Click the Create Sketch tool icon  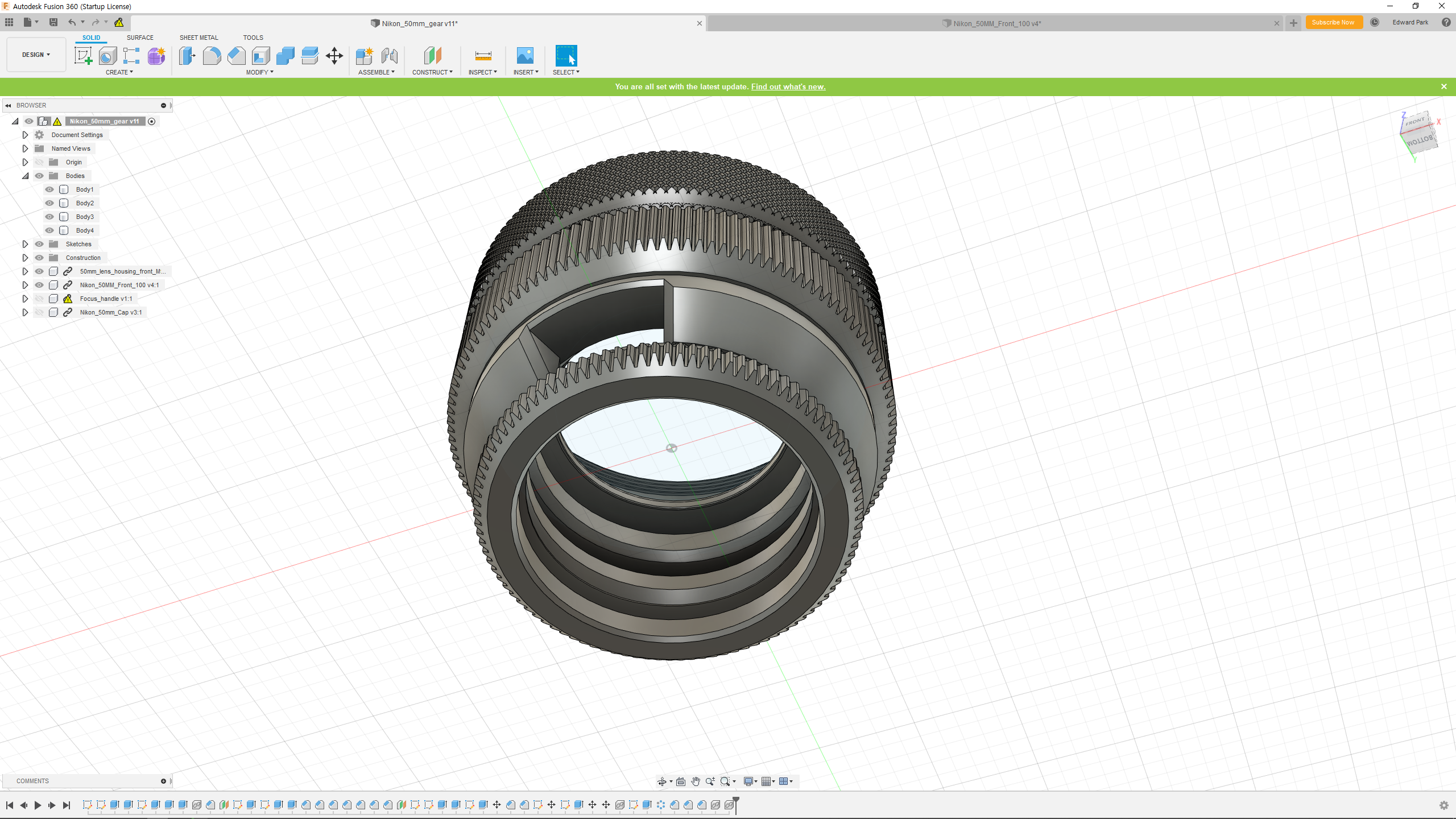point(83,56)
